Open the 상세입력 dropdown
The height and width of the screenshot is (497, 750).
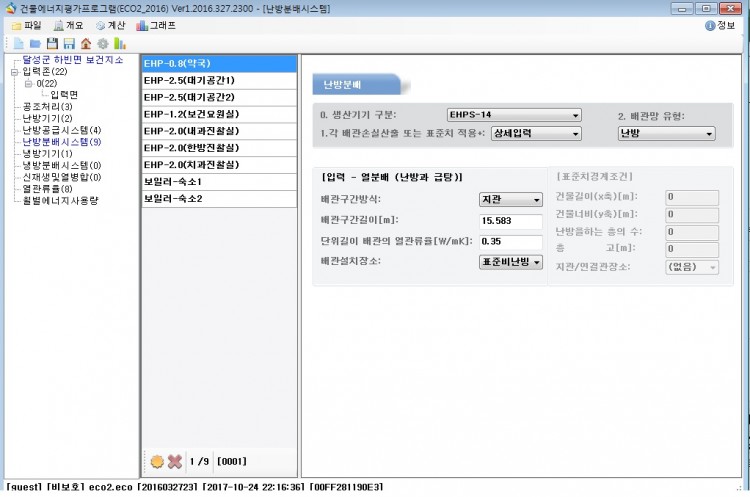click(x=535, y=133)
